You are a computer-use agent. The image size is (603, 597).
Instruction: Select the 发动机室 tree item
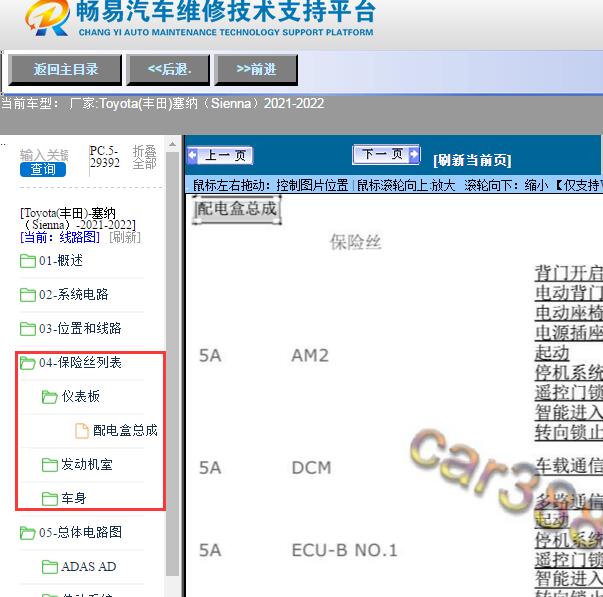[x=87, y=464]
